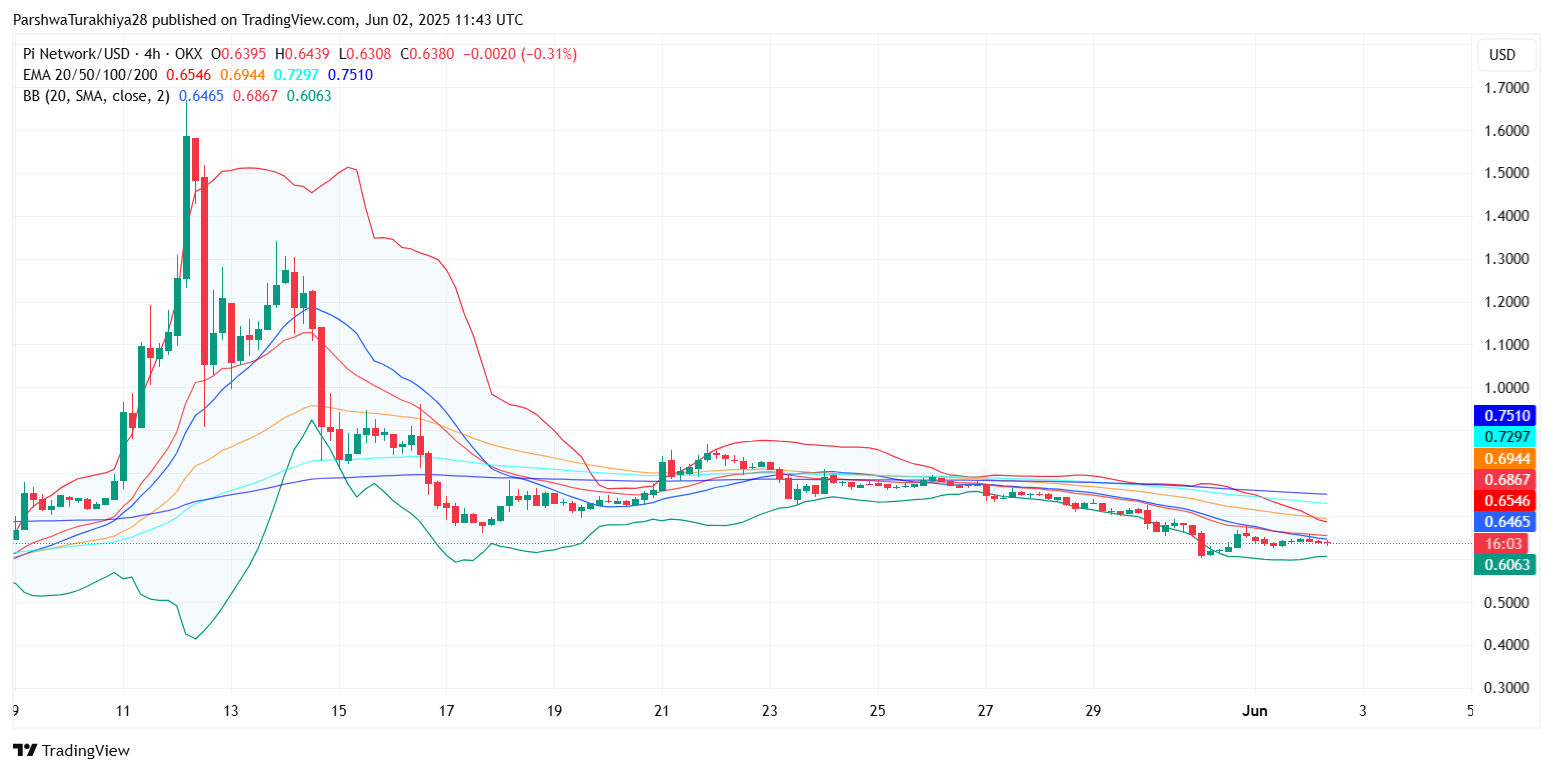
Task: Click the 13 date on the time axis
Action: 231,711
